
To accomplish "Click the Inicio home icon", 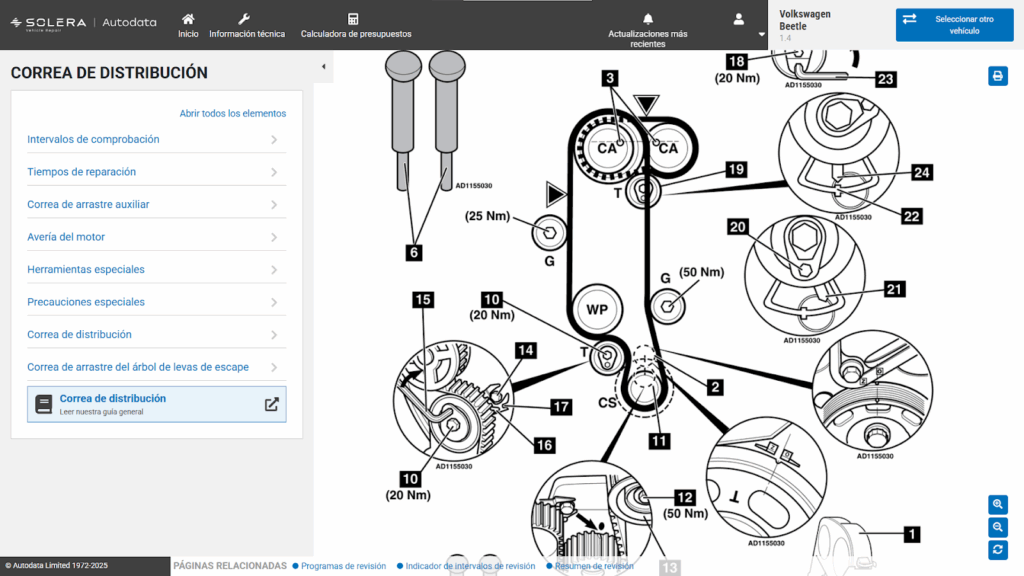I will [188, 19].
